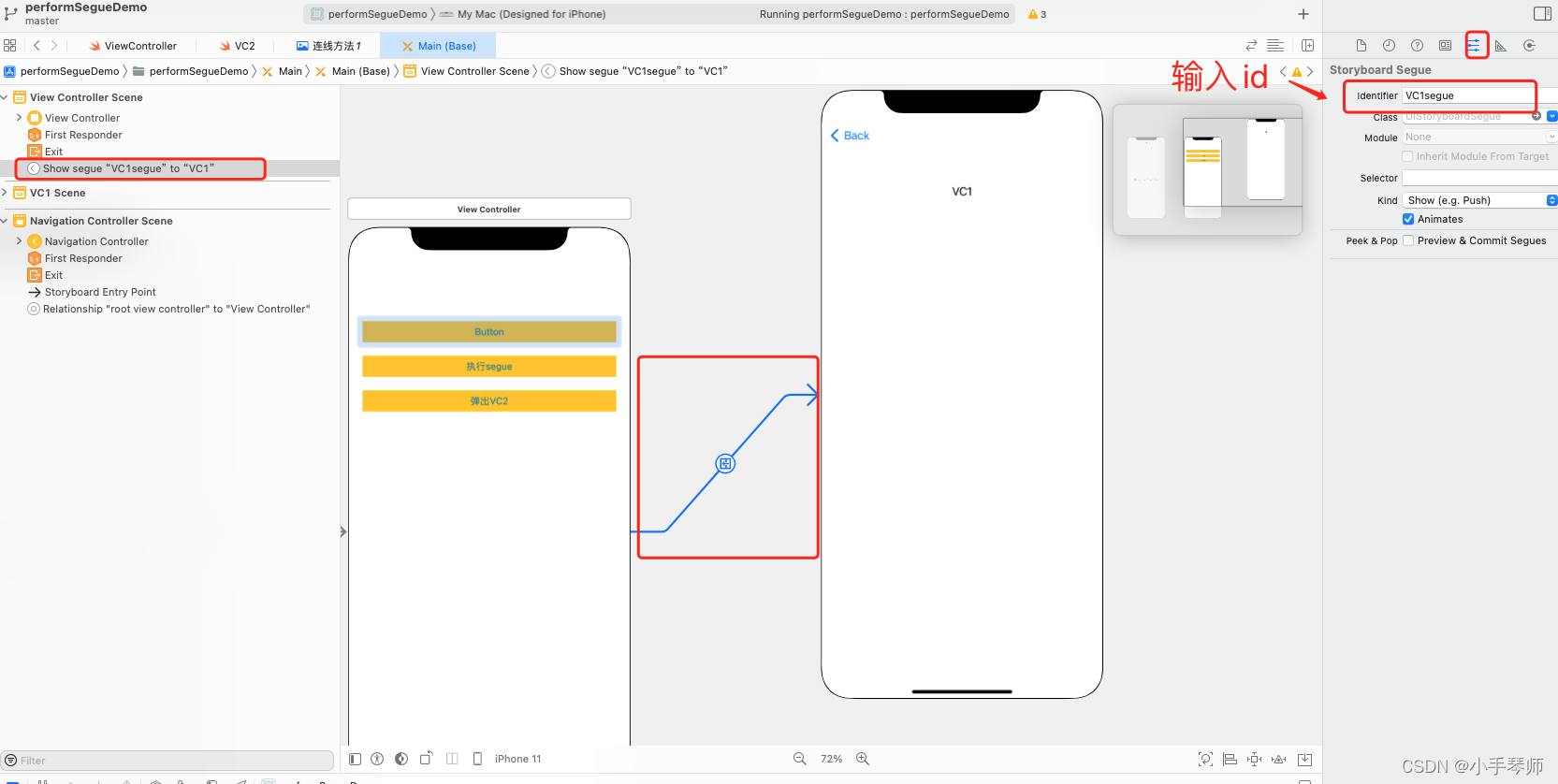Click the Identifier field VC1segue
The height and width of the screenshot is (784, 1558).
click(1479, 95)
